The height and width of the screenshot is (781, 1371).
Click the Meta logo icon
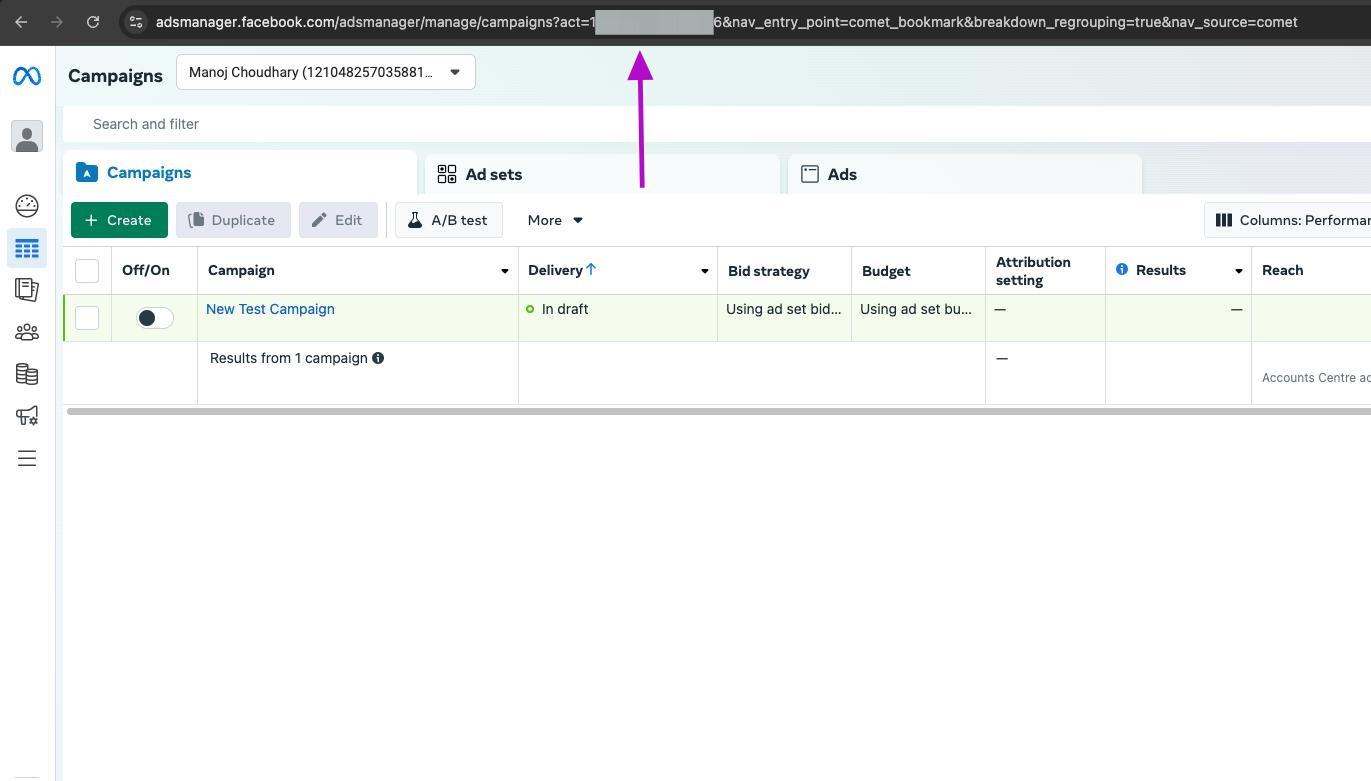27,76
